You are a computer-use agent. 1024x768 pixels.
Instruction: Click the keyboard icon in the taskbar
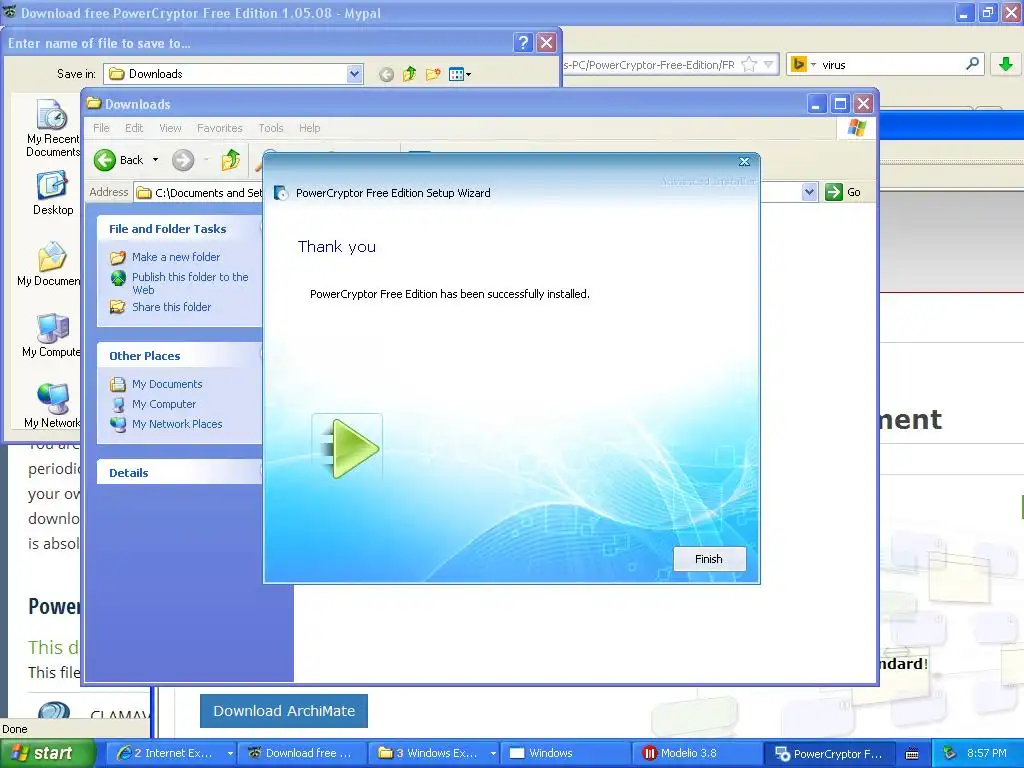pyautogui.click(x=912, y=754)
